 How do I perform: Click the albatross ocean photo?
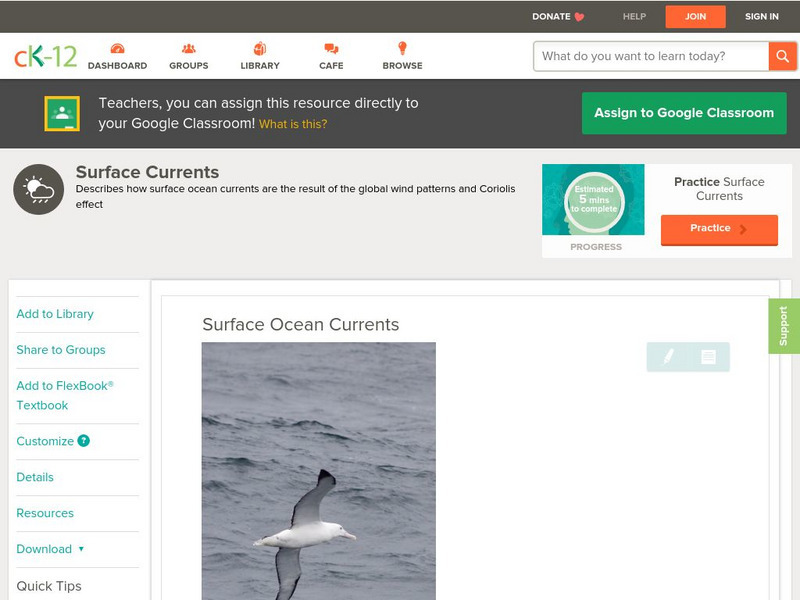point(319,471)
